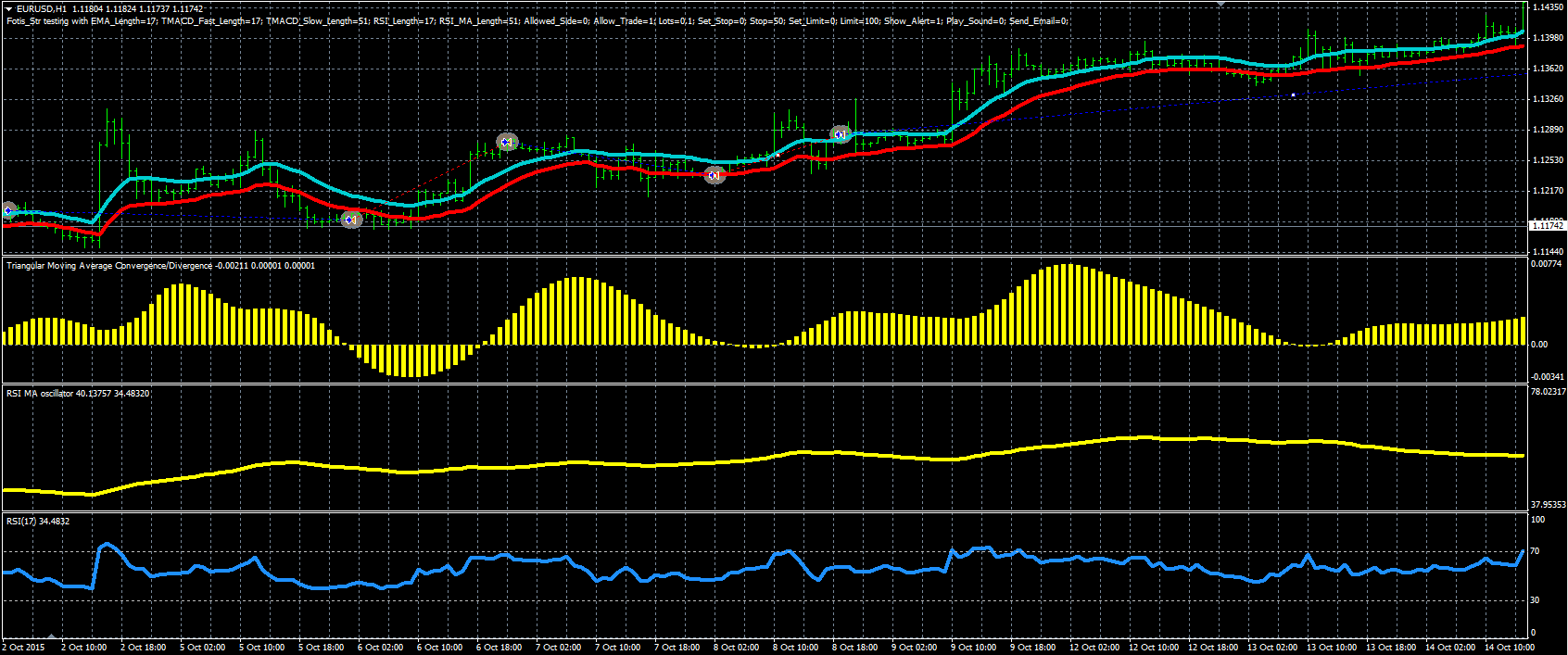
Task: Click the trade arrow marker near 5 Oct 18:00
Action: pyautogui.click(x=351, y=220)
